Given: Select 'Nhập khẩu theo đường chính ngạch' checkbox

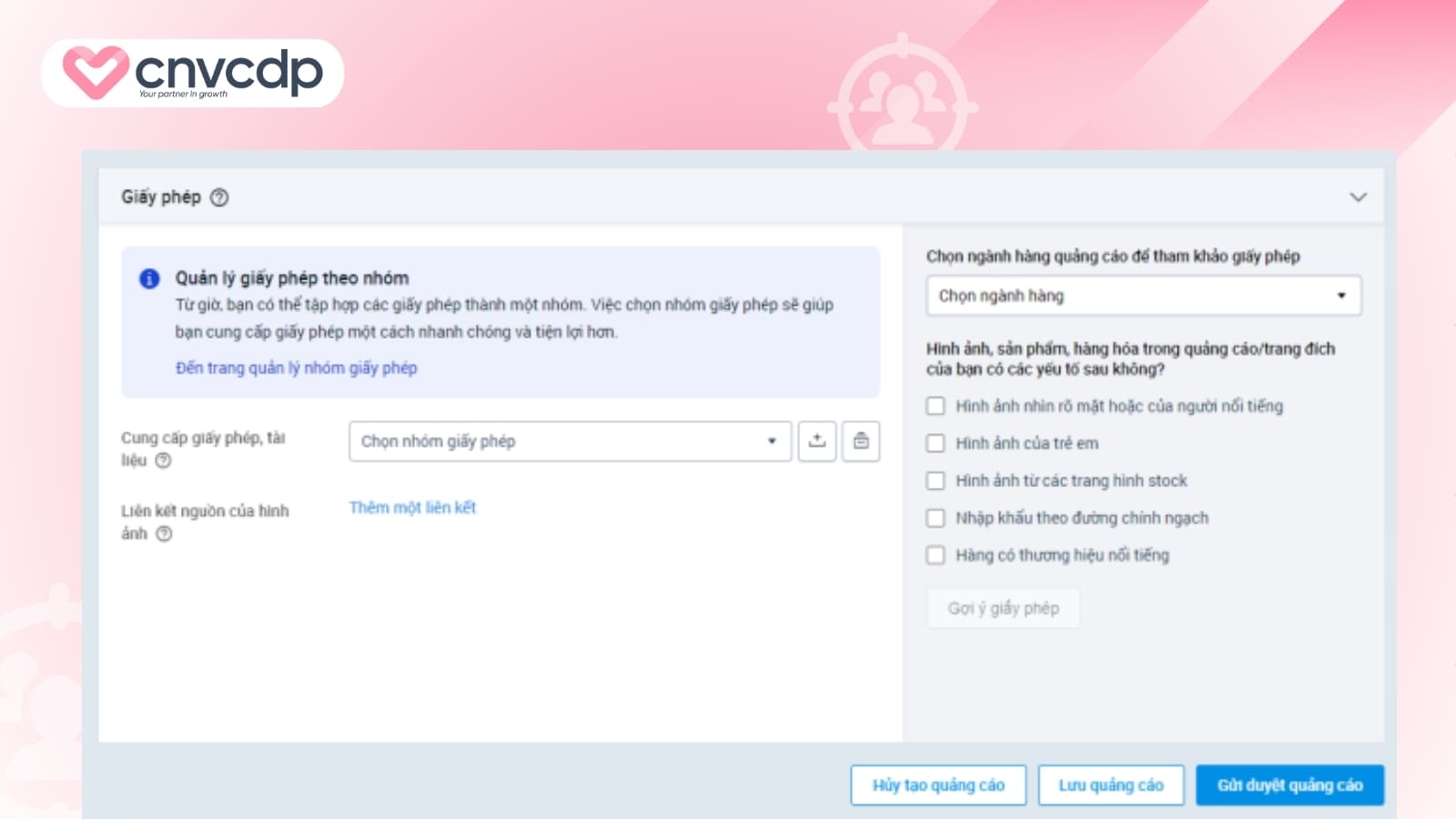Looking at the screenshot, I should (935, 518).
